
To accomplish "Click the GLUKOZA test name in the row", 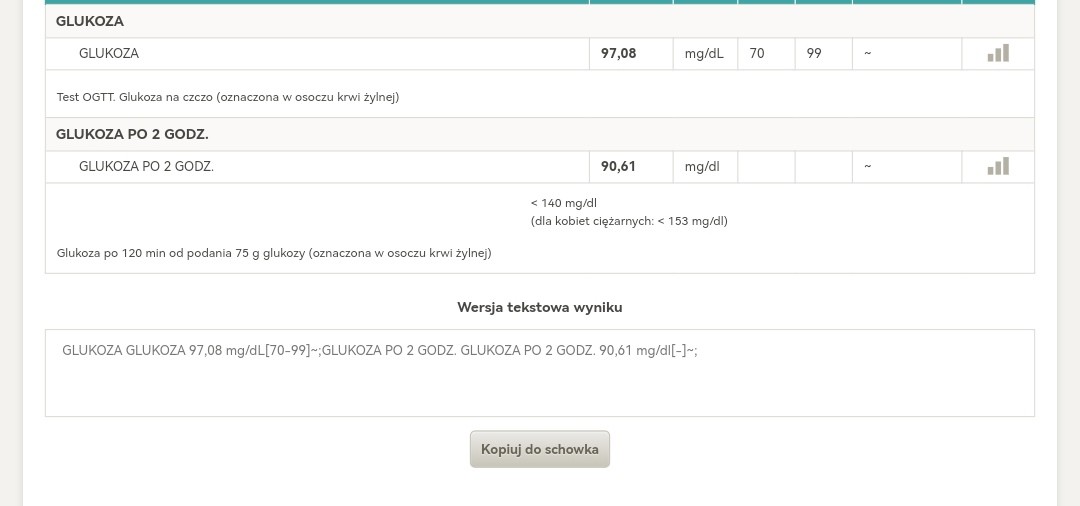I will (109, 53).
